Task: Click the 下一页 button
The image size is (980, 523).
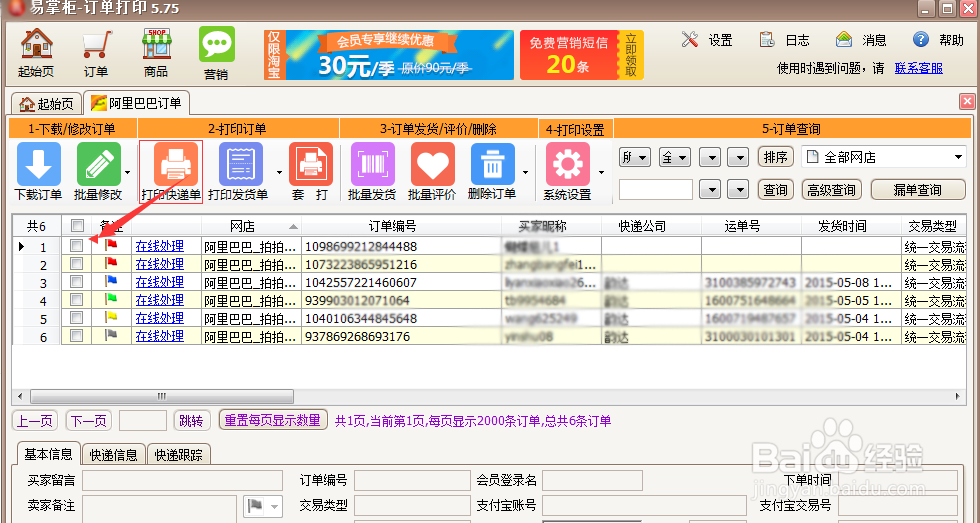Action: [x=88, y=421]
